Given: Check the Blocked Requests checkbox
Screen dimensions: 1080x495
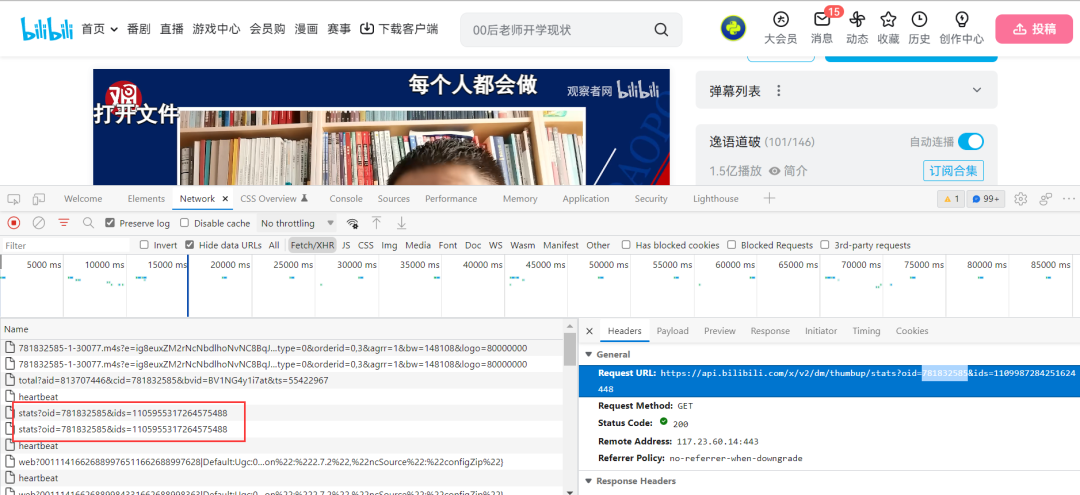Looking at the screenshot, I should tap(732, 245).
